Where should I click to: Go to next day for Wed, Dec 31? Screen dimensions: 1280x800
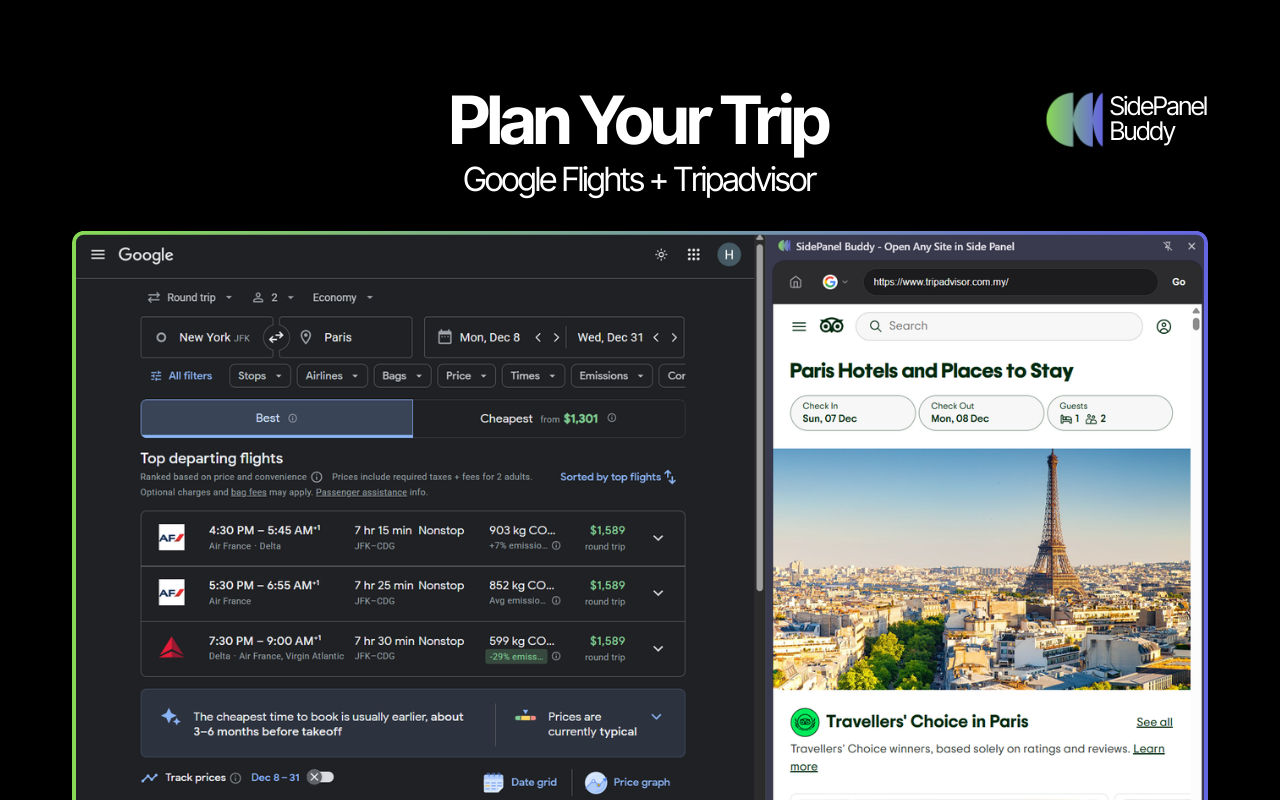674,338
